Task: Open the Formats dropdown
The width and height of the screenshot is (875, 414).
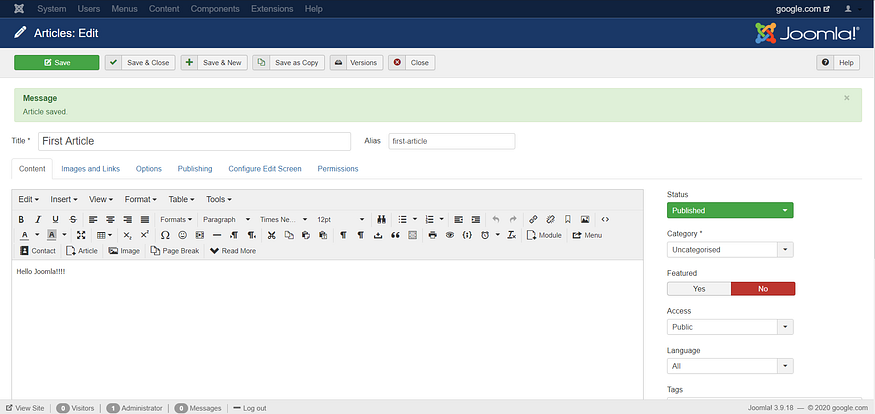Action: tap(176, 219)
